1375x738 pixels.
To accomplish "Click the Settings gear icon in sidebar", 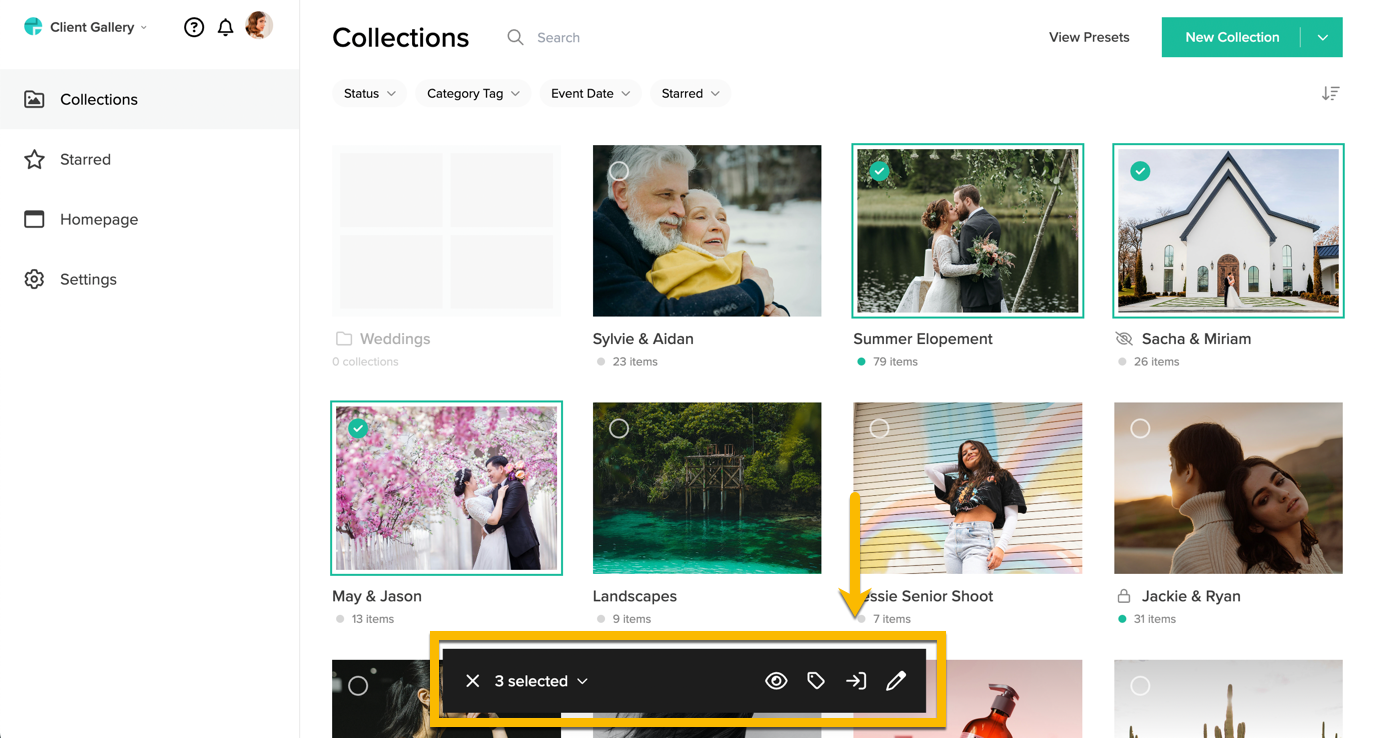I will (34, 279).
